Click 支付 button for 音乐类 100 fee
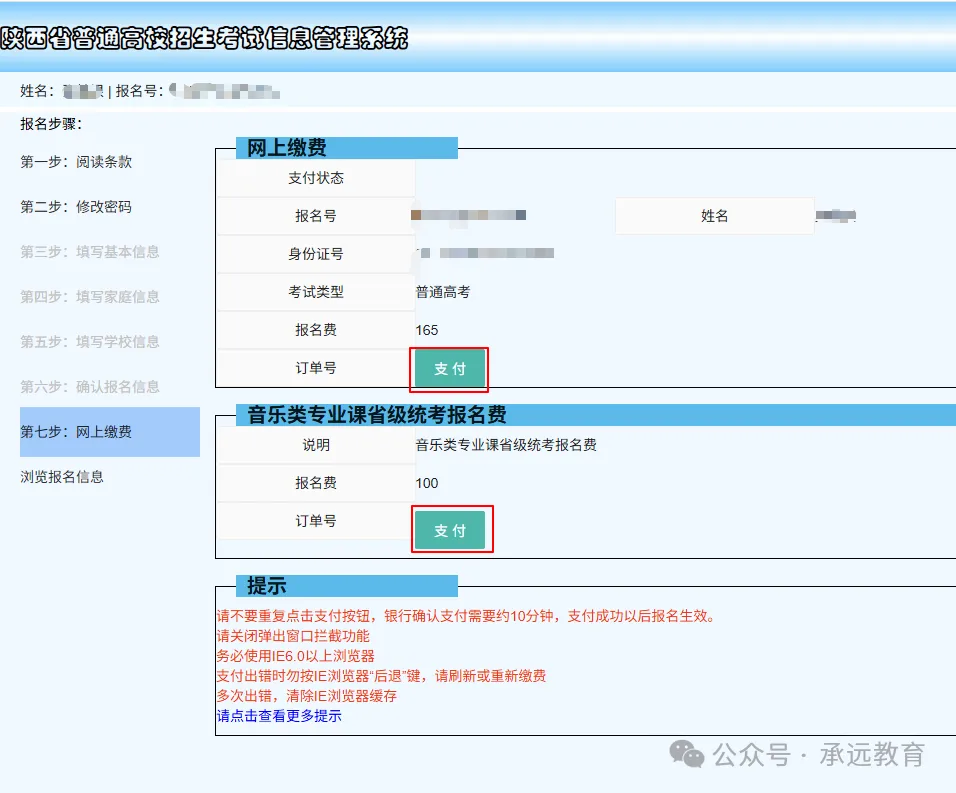This screenshot has width=956, height=793. click(450, 530)
